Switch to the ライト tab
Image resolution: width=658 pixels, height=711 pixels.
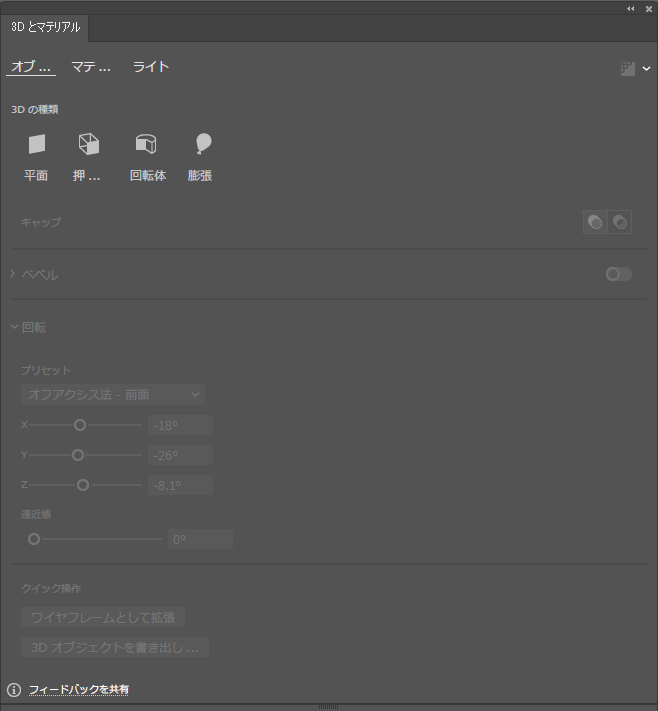pyautogui.click(x=151, y=67)
